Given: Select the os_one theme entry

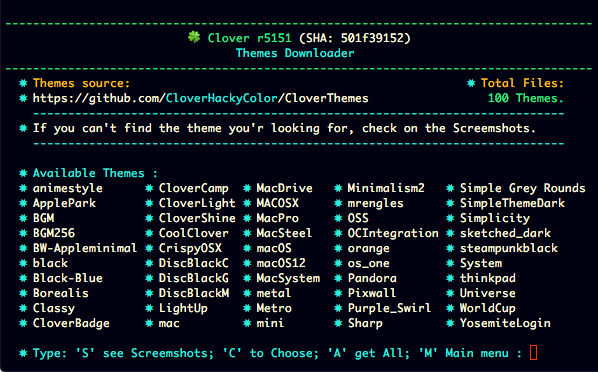Looking at the screenshot, I should point(369,263).
